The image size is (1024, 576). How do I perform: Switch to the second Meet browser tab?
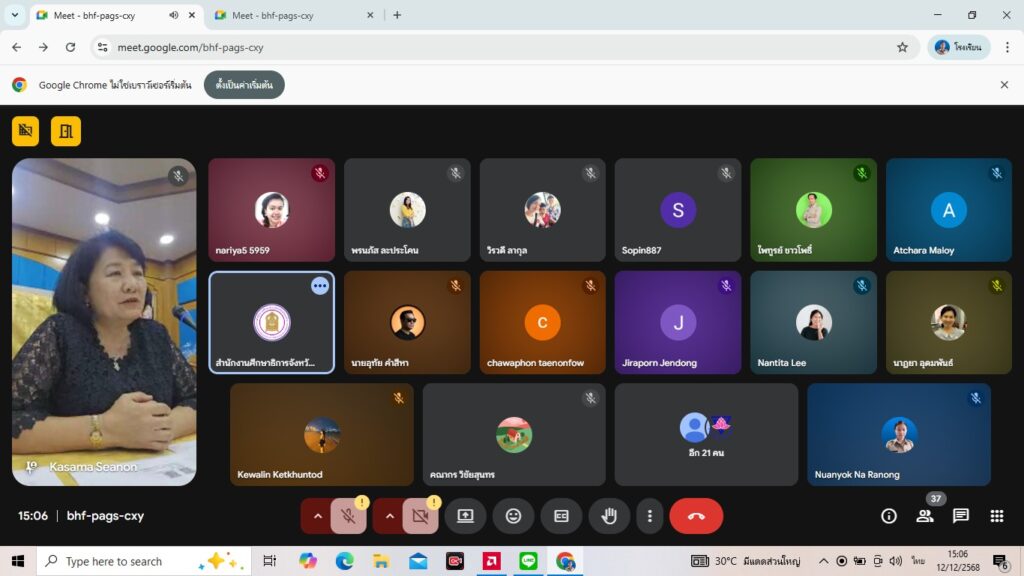coord(290,15)
